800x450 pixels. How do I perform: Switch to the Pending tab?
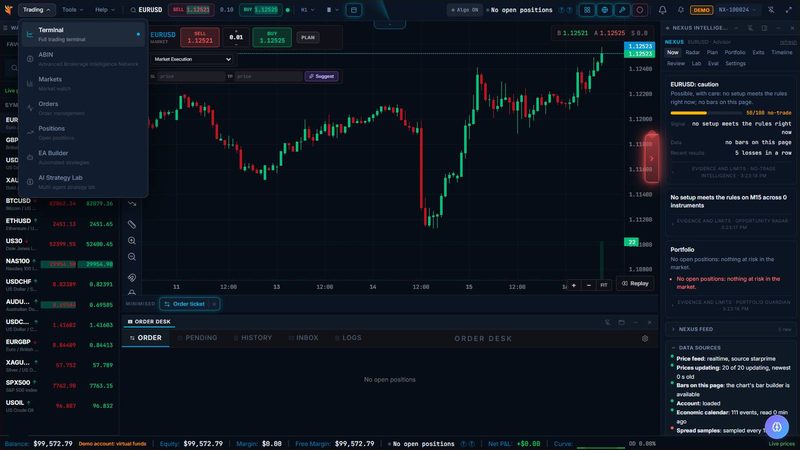pyautogui.click(x=197, y=338)
